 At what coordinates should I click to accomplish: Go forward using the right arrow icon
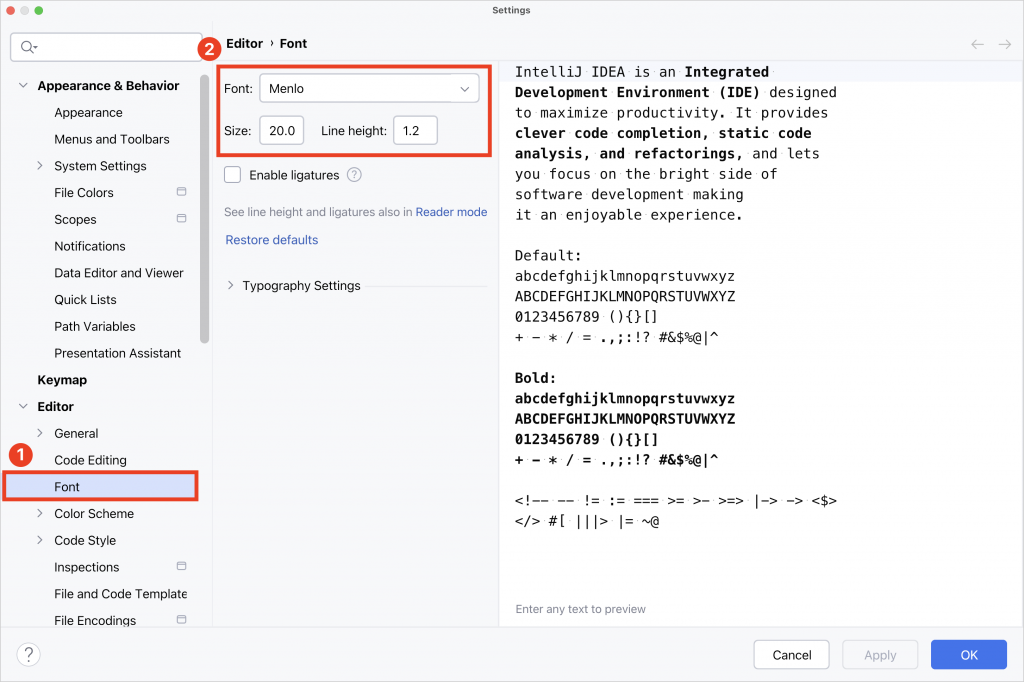click(x=1004, y=44)
